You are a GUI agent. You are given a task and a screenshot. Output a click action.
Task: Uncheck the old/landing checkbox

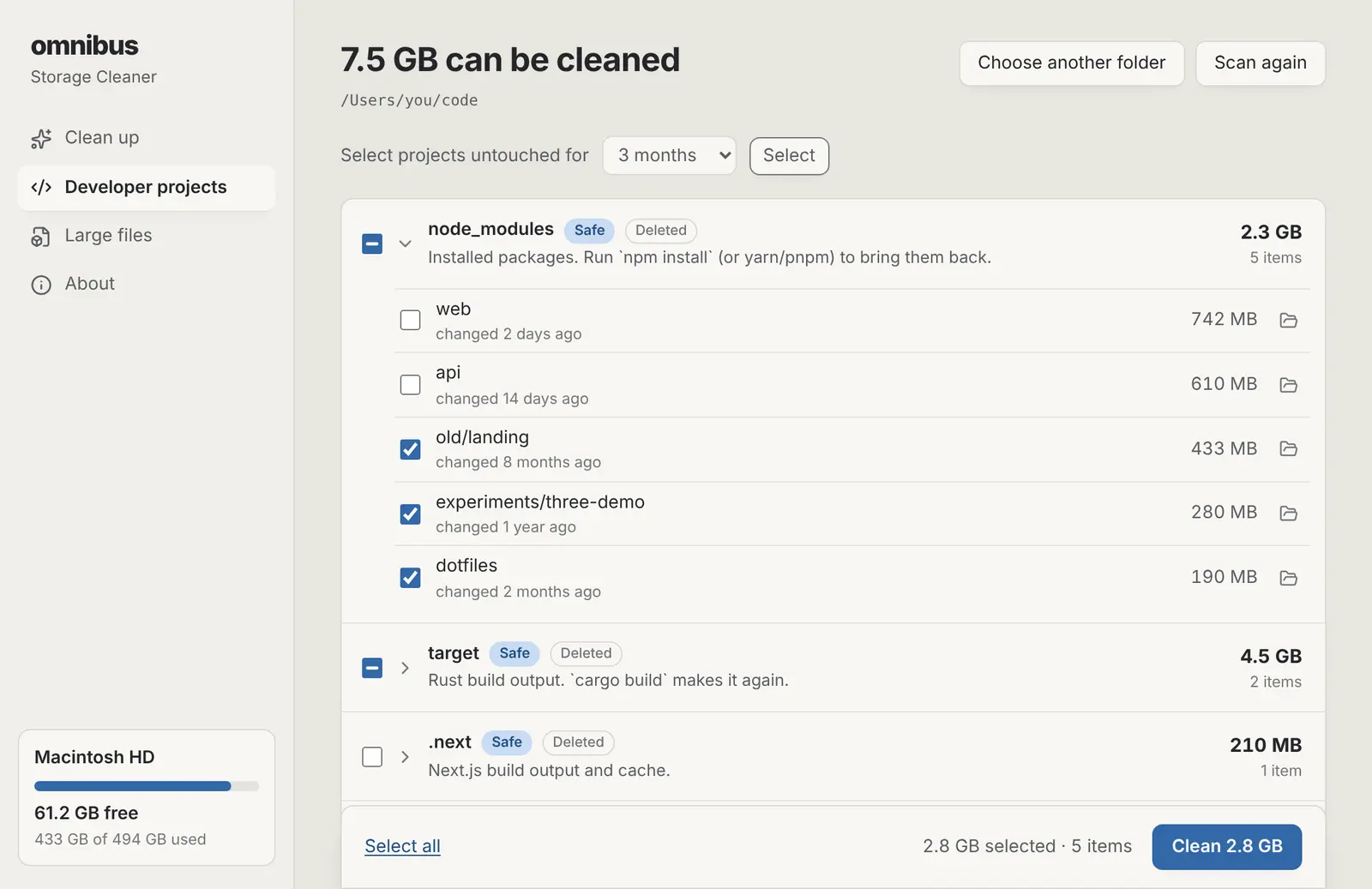tap(411, 449)
